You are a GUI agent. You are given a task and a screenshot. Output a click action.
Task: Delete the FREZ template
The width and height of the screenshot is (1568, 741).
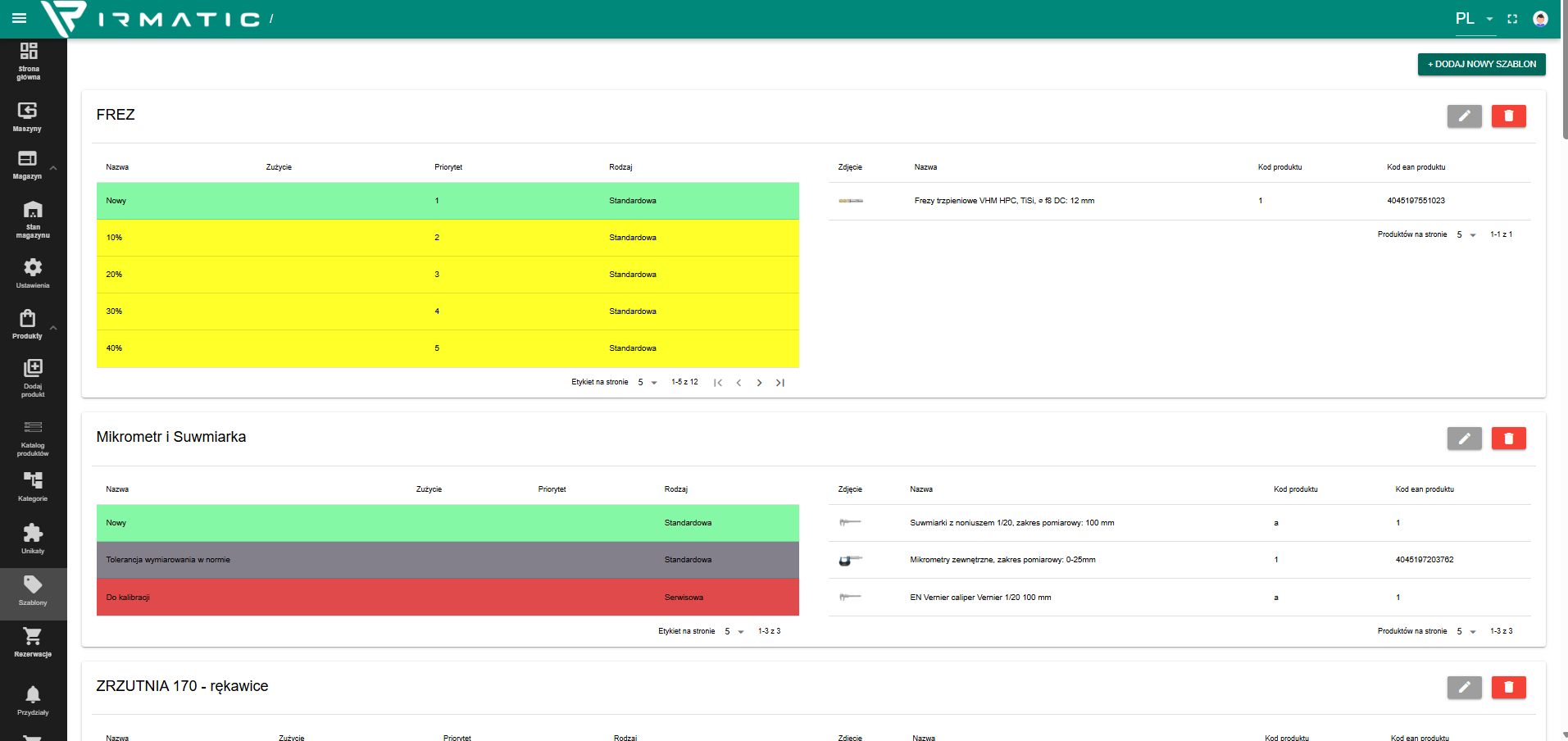1508,116
